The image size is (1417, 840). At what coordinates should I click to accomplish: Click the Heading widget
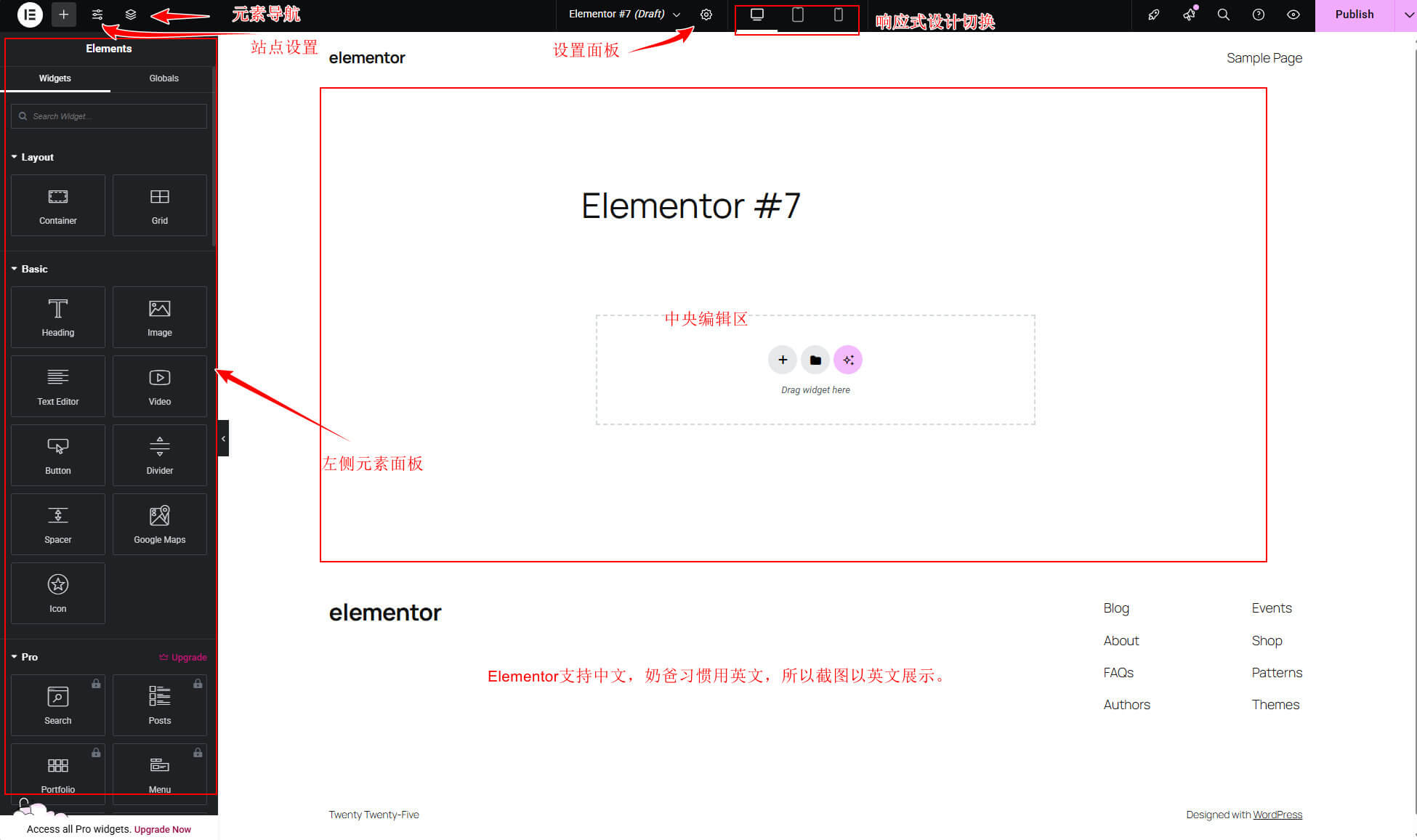58,318
